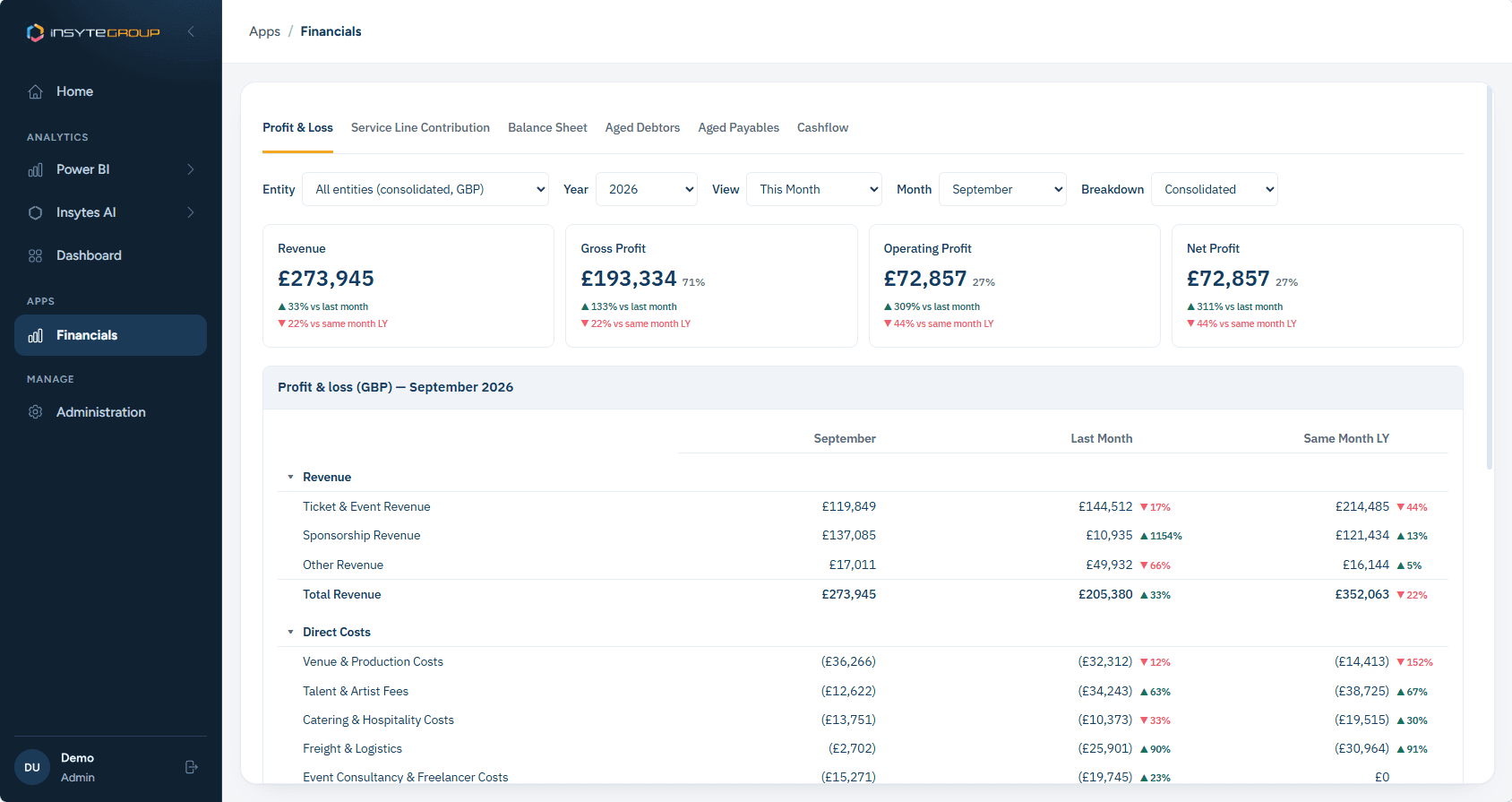The image size is (1512, 802).
Task: Go to Home in the sidebar
Action: tap(110, 91)
